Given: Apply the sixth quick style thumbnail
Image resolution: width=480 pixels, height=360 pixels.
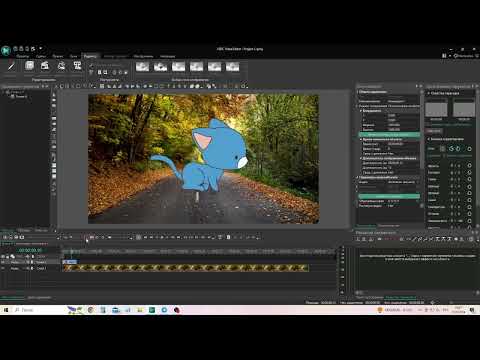Looking at the screenshot, I should click(232, 67).
